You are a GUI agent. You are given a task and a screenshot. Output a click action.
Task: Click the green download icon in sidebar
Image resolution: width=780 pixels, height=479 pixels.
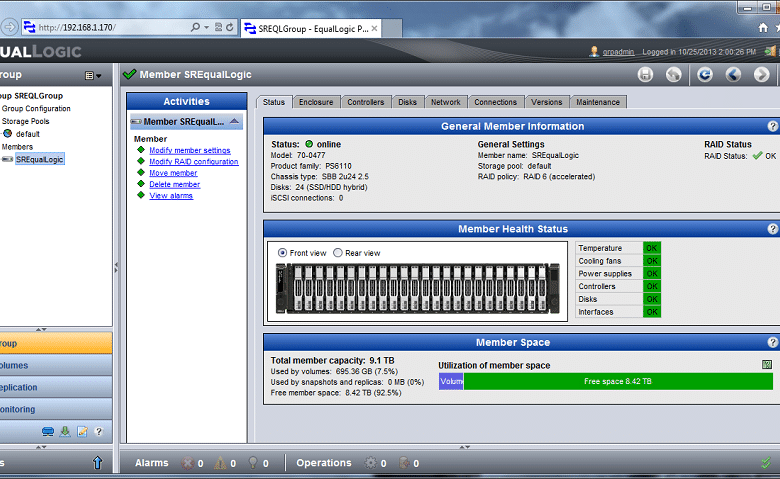tap(65, 431)
